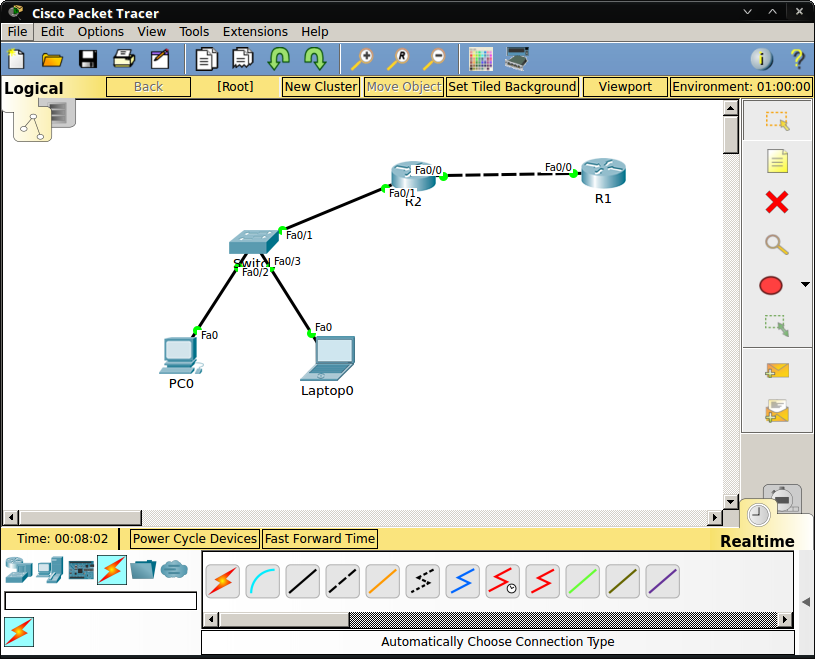Select the Add Simple PDU tool
The height and width of the screenshot is (659, 815).
[777, 370]
